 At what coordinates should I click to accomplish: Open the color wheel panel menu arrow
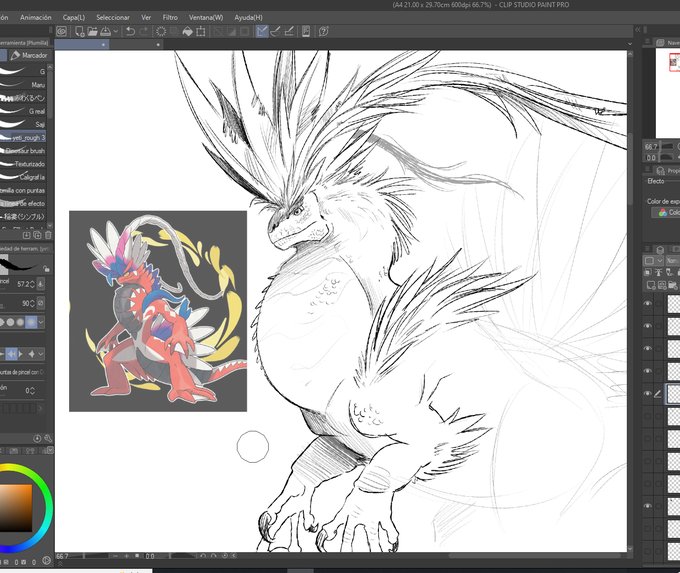51,450
